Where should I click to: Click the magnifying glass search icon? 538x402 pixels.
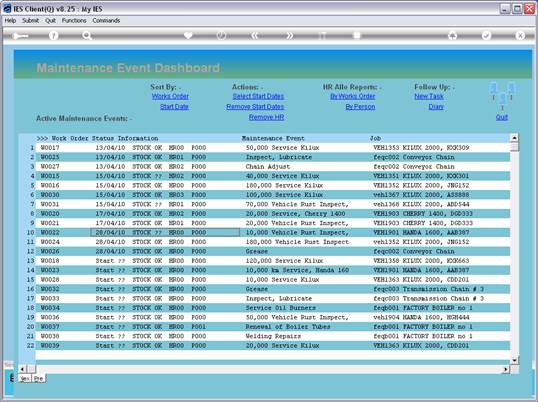(x=87, y=35)
